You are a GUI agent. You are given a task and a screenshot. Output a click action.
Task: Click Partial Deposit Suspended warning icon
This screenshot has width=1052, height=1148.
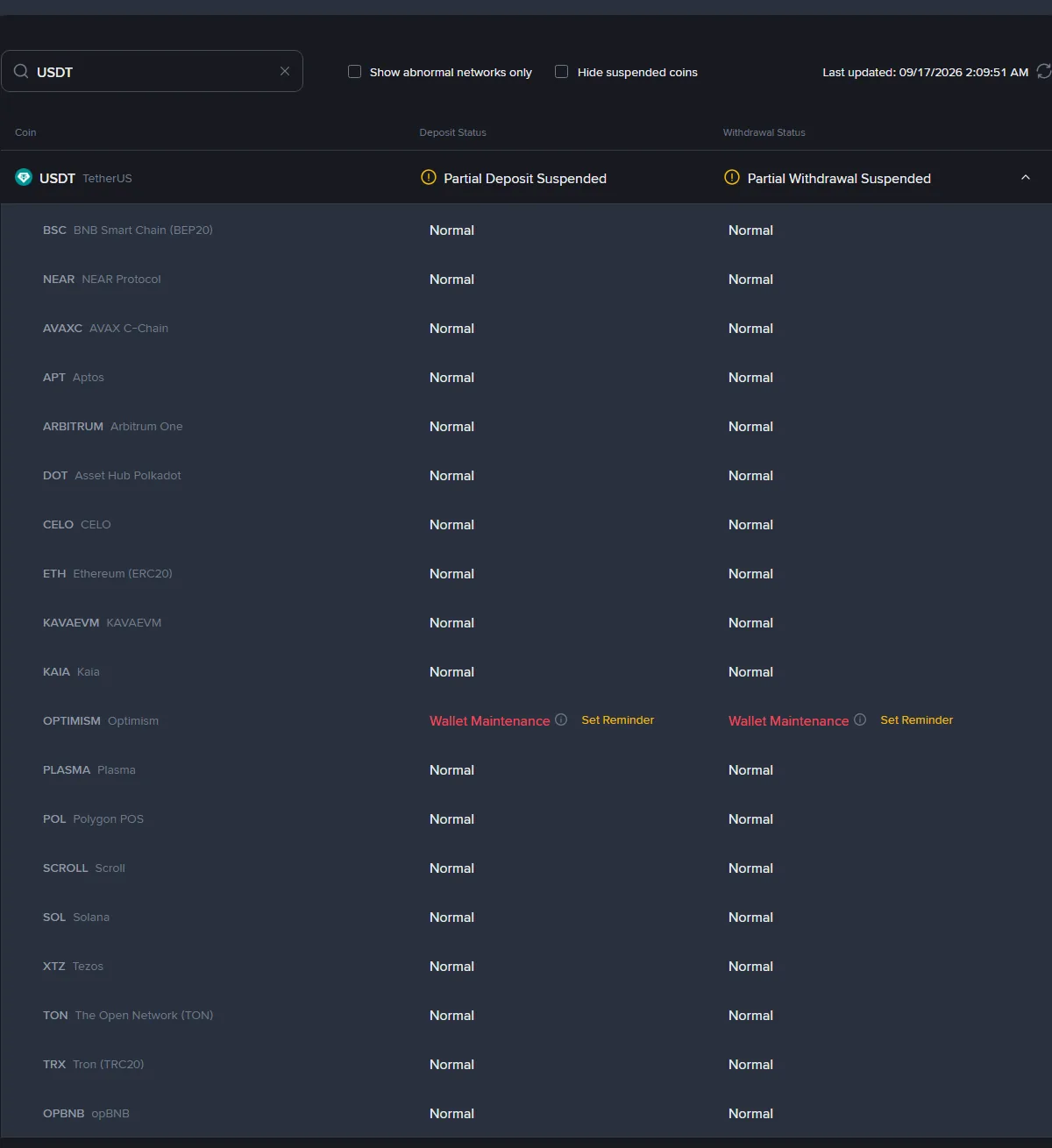[428, 177]
